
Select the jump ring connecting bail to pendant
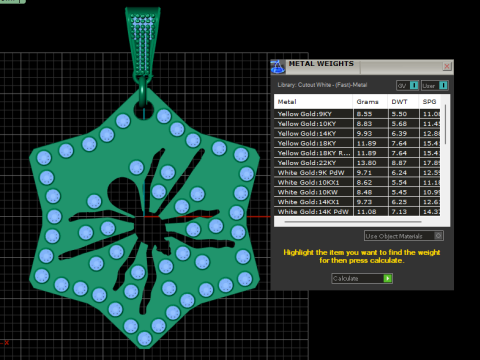pyautogui.click(x=143, y=91)
